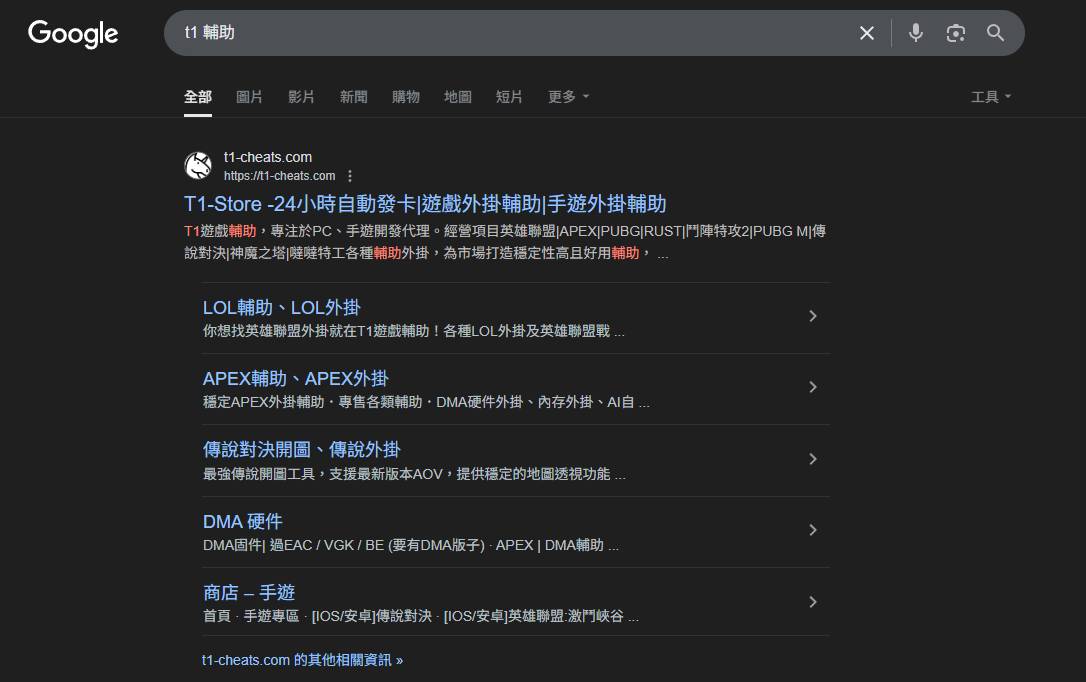Image resolution: width=1086 pixels, height=682 pixels.
Task: Open the 工具 dropdown
Action: pyautogui.click(x=990, y=97)
